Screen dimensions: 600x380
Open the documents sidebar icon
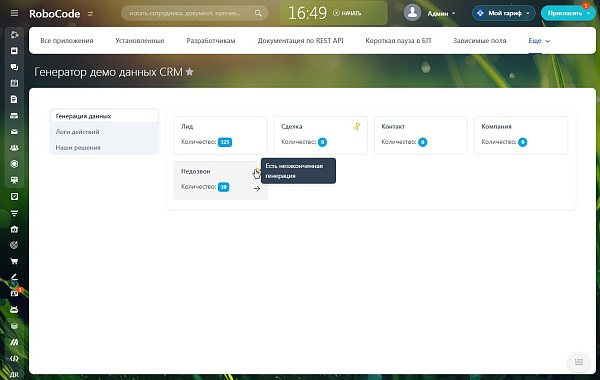point(14,99)
